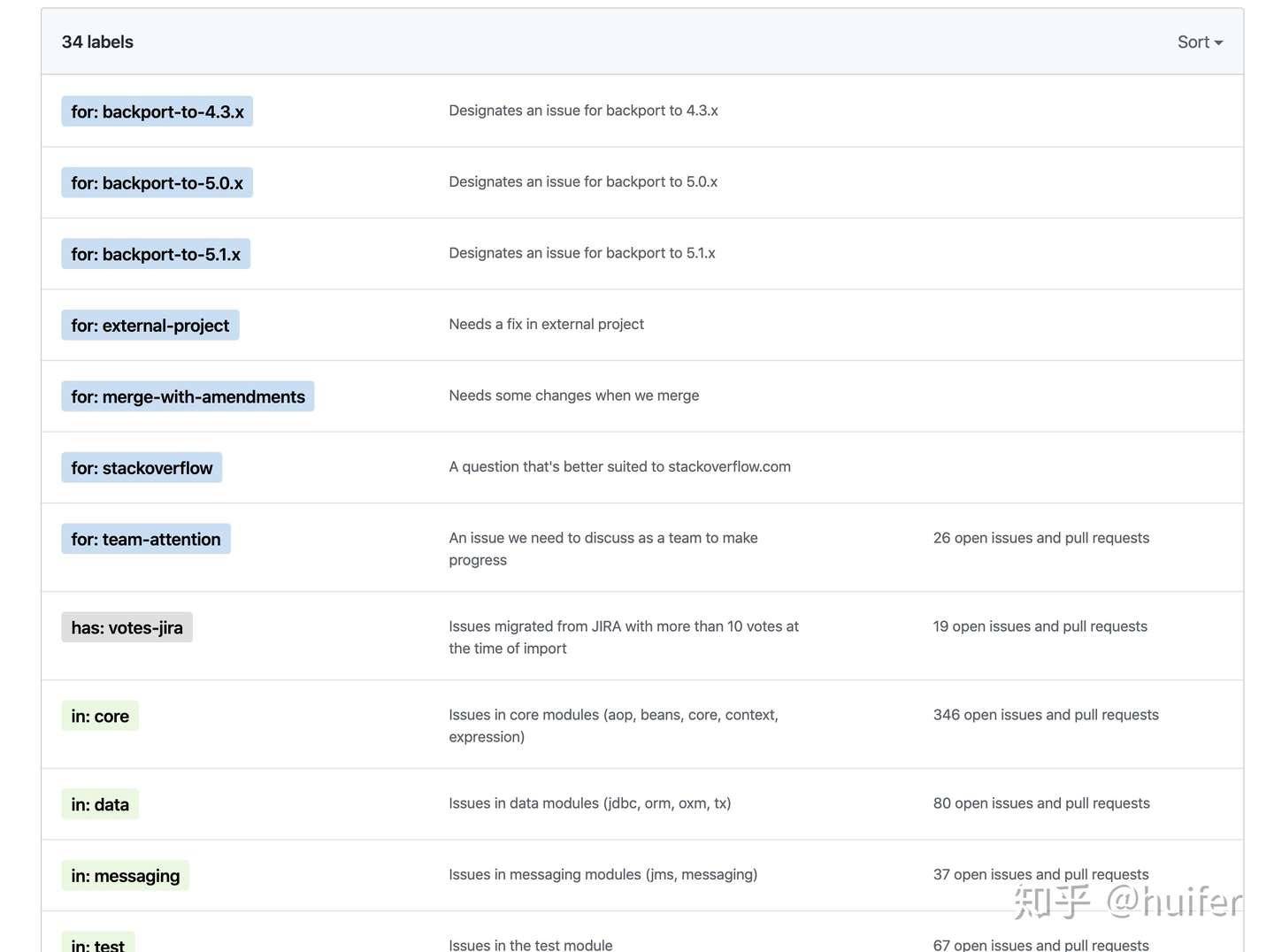Click the 'for: stackoverflow' label

(142, 468)
